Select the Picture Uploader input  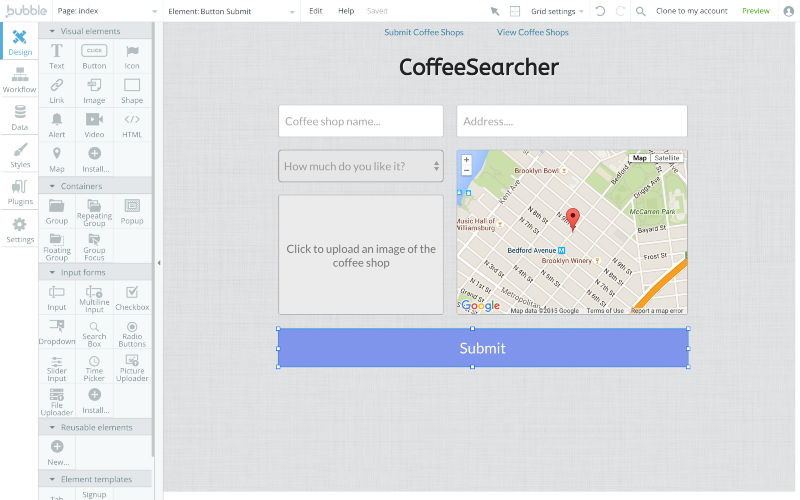tap(132, 366)
